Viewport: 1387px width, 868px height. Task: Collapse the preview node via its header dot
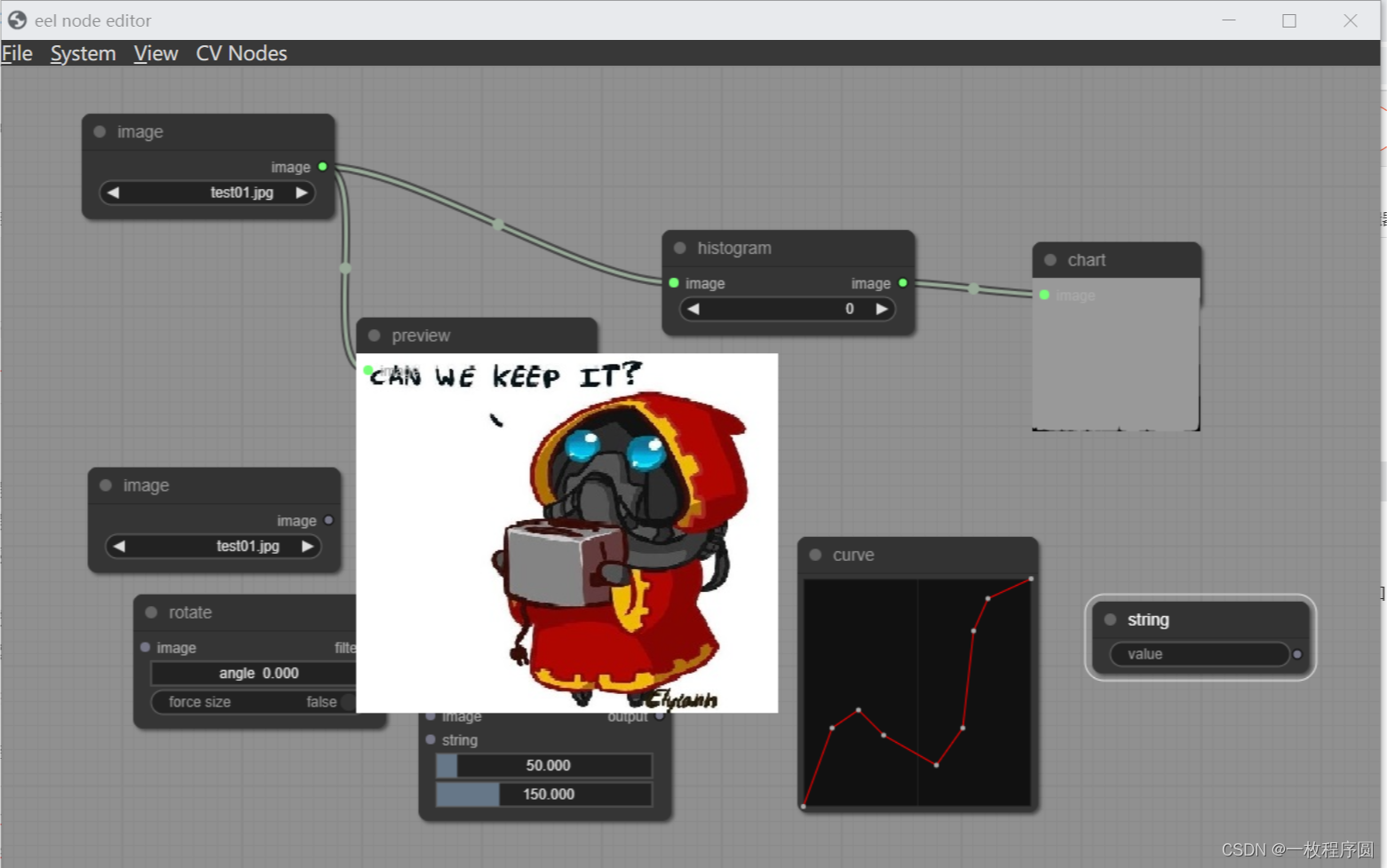pos(374,335)
